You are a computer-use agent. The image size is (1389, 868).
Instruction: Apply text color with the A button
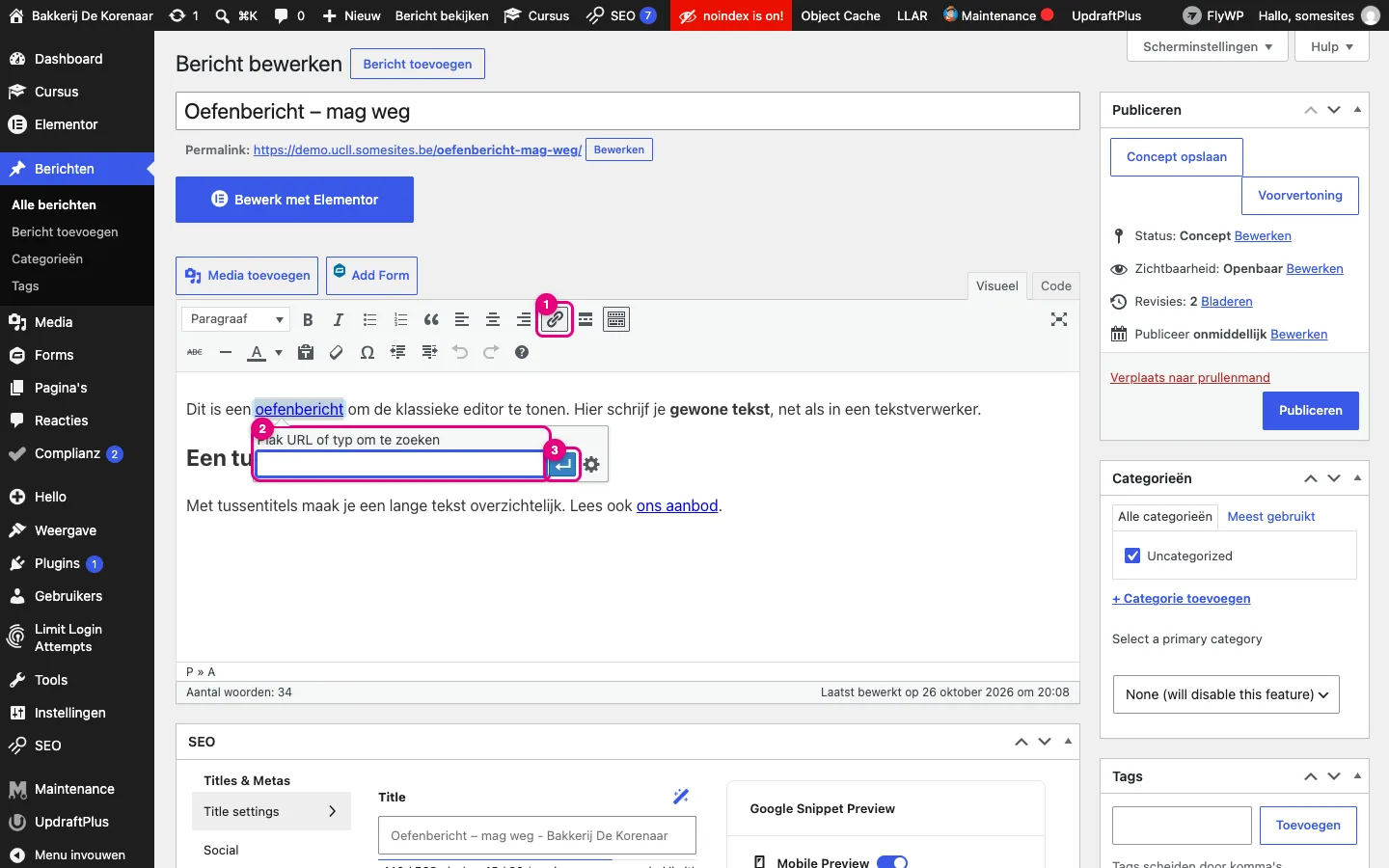click(x=256, y=353)
